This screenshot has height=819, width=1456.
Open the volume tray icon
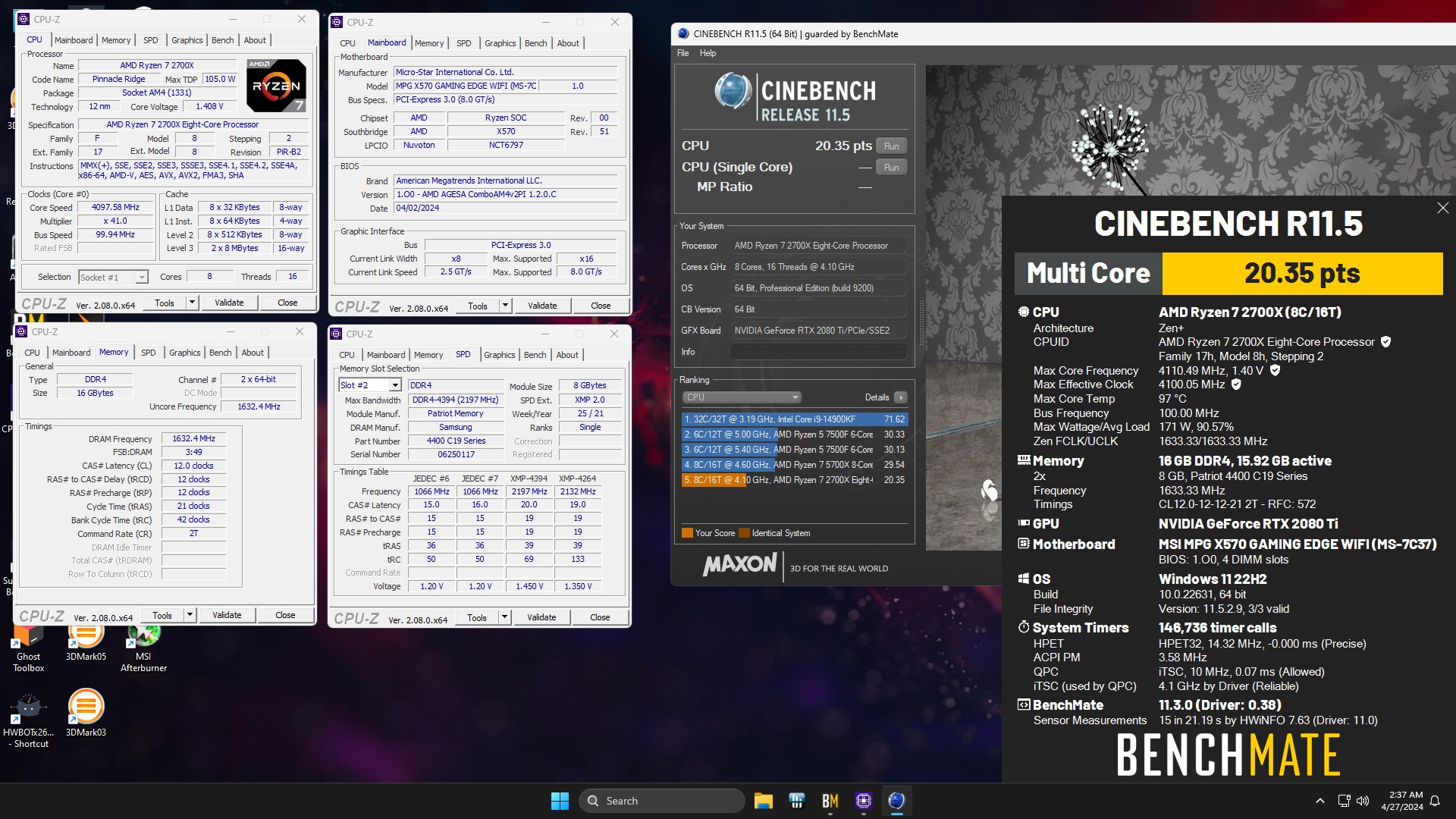[1363, 801]
